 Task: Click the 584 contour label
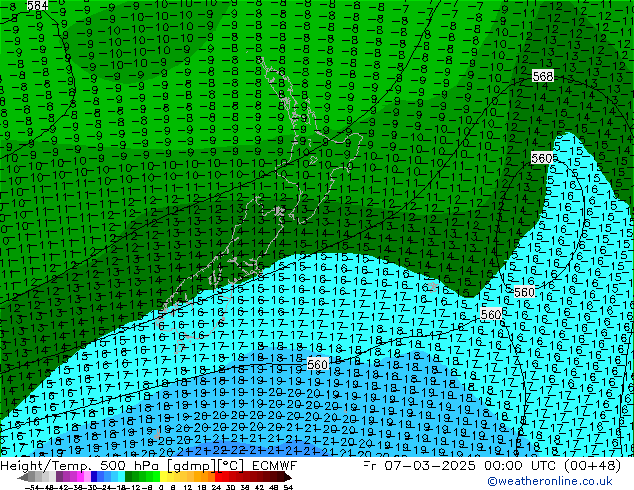click(x=38, y=5)
